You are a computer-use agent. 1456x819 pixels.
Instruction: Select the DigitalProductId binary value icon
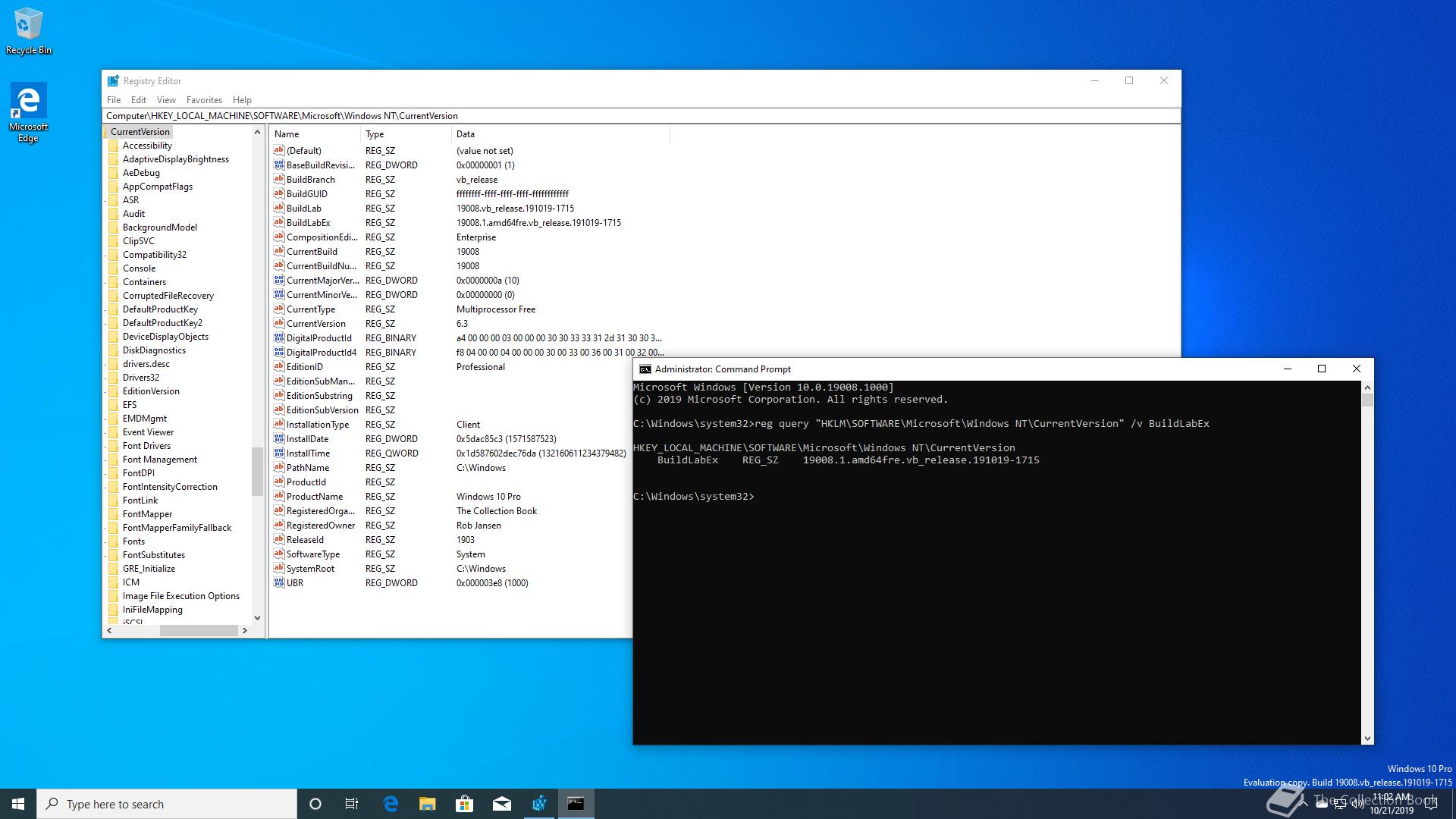[278, 337]
